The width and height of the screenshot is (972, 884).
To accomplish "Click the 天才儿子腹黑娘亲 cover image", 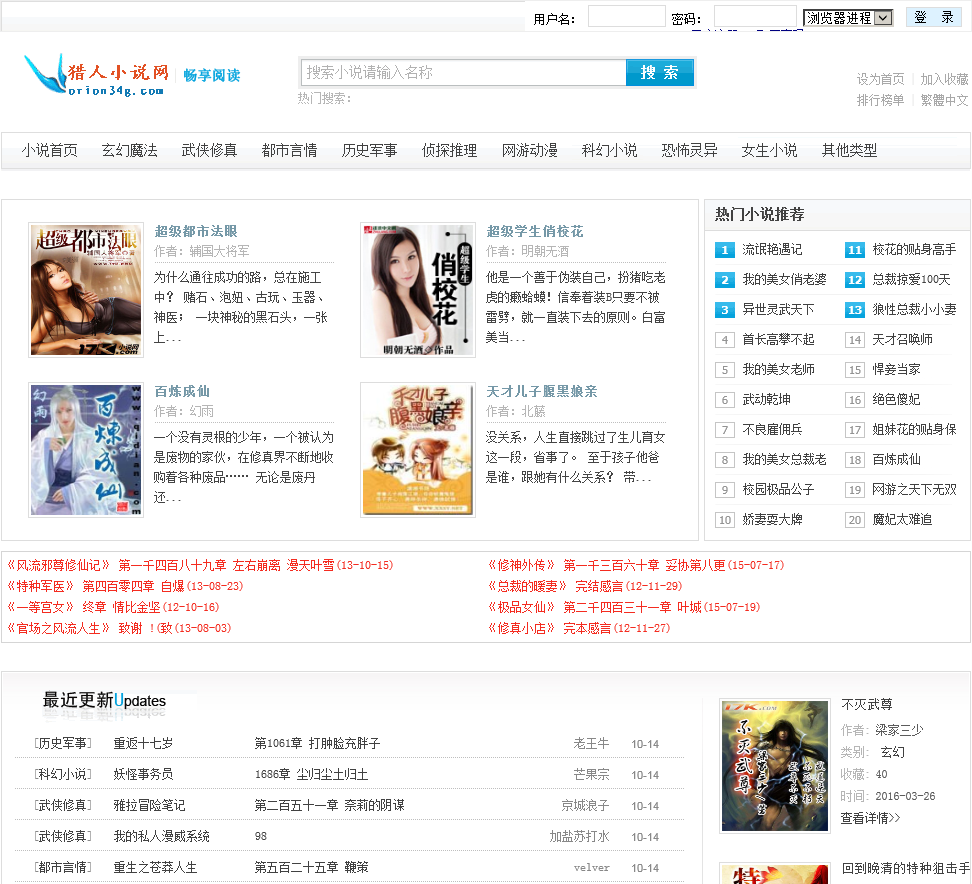I will coord(418,450).
